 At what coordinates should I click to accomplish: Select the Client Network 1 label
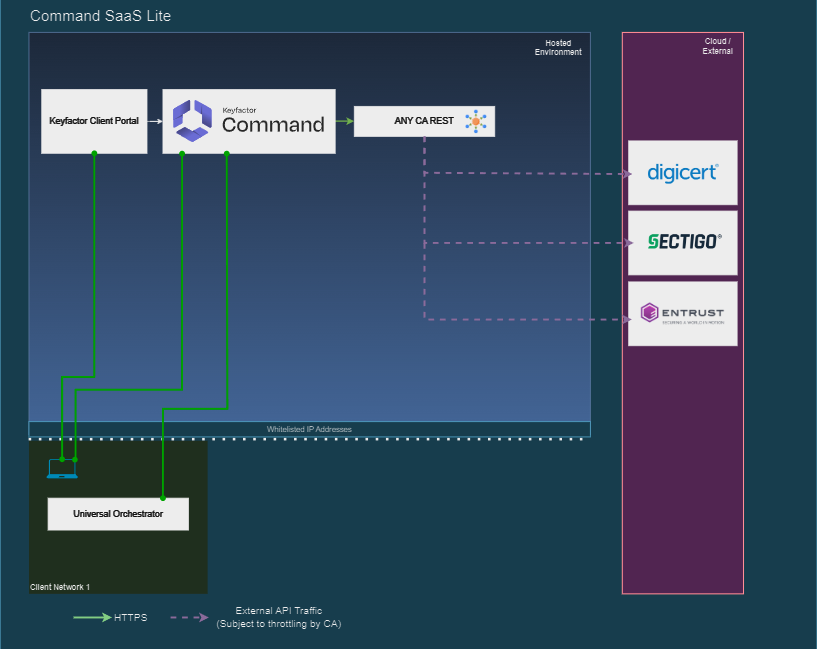point(61,586)
